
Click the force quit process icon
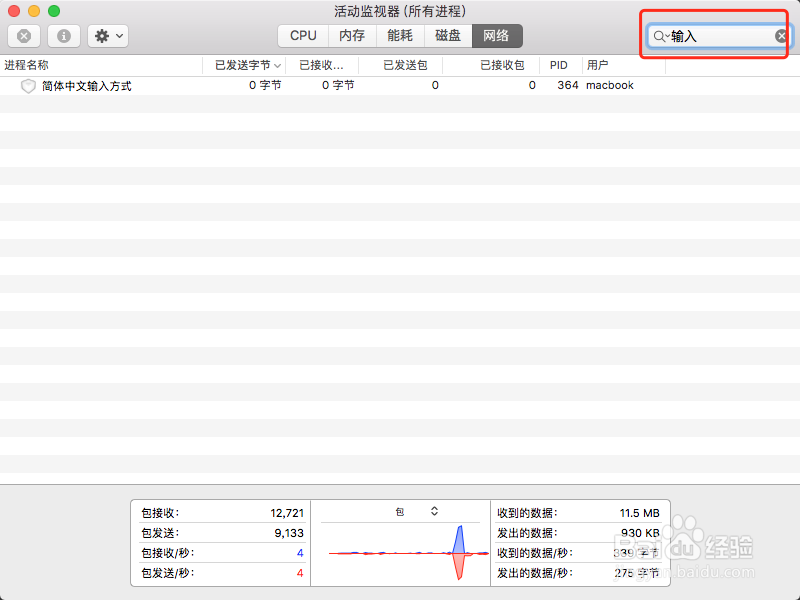click(x=24, y=36)
